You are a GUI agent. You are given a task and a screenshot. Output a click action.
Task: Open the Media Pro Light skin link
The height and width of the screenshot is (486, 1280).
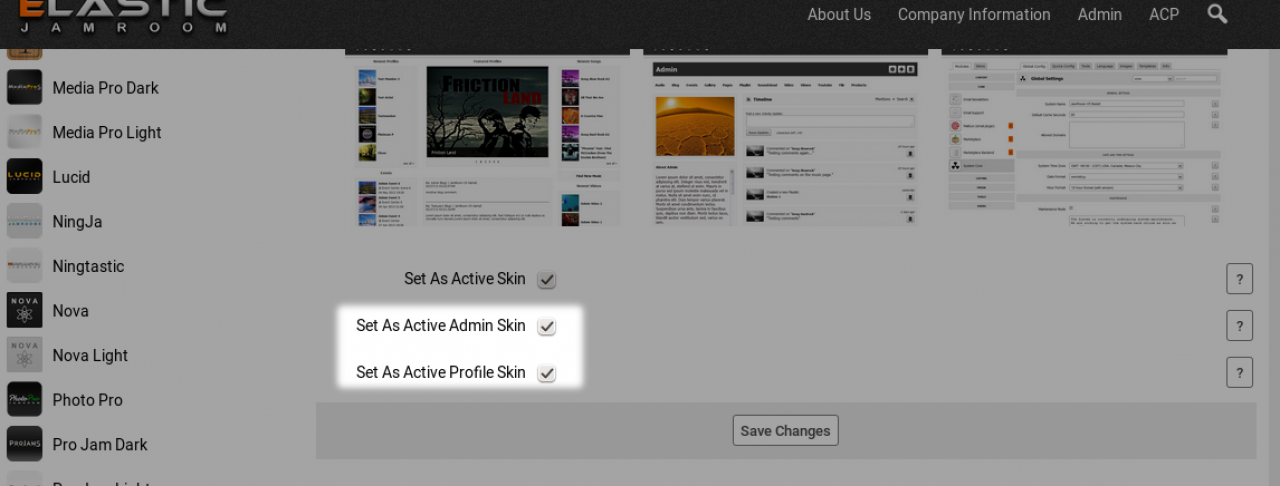(107, 132)
